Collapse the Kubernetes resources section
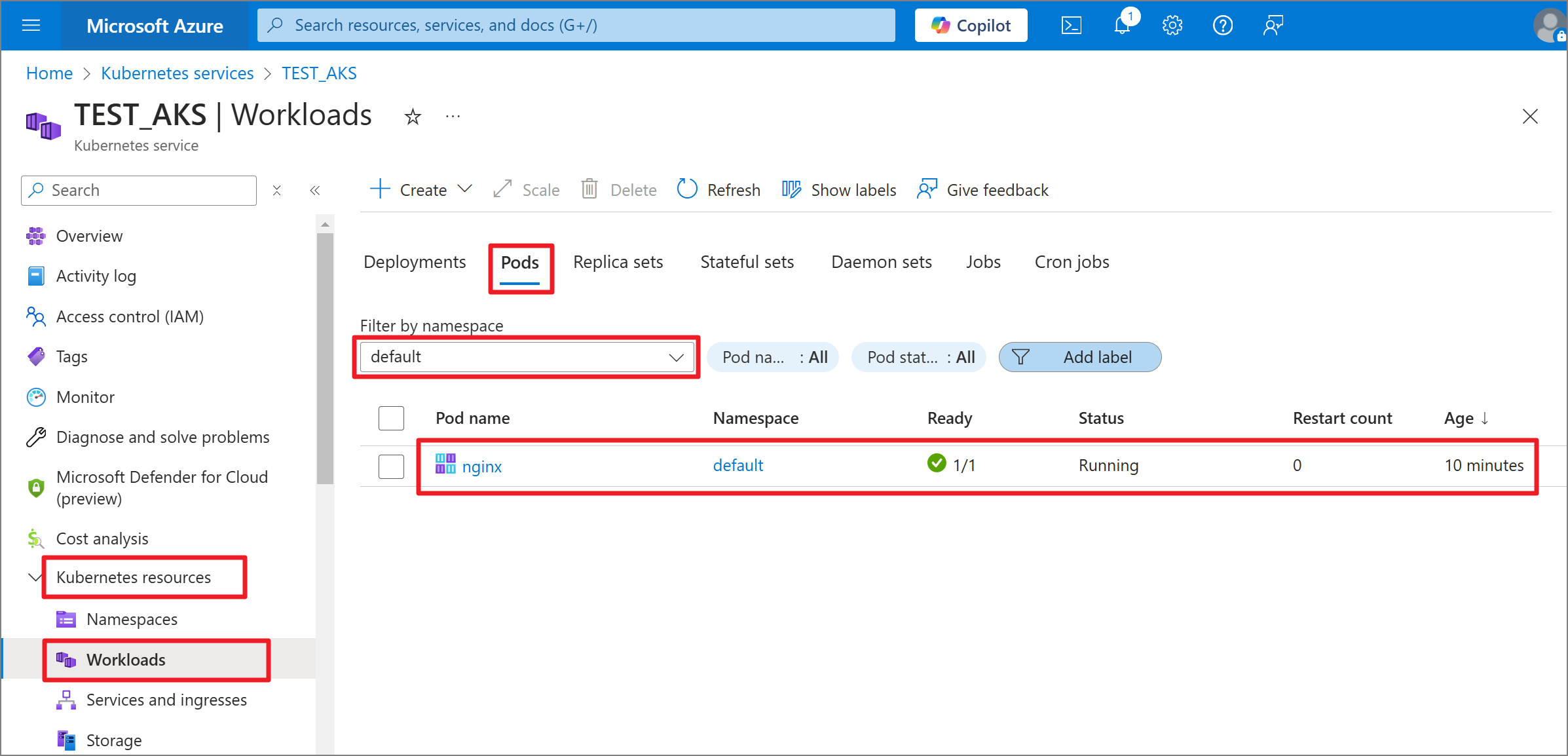This screenshot has height=756, width=1568. click(35, 577)
